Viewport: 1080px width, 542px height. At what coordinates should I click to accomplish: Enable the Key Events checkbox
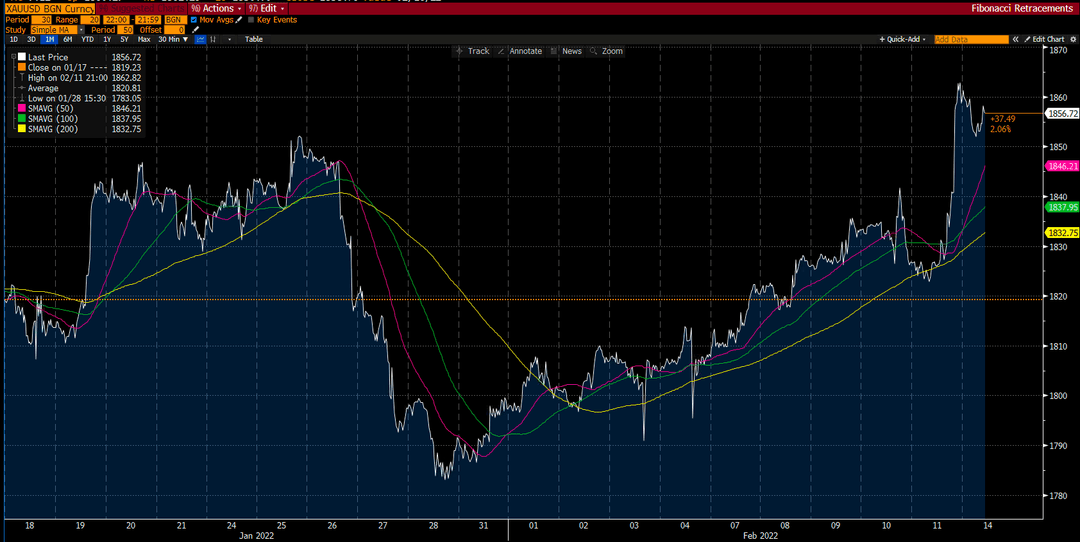pos(251,20)
